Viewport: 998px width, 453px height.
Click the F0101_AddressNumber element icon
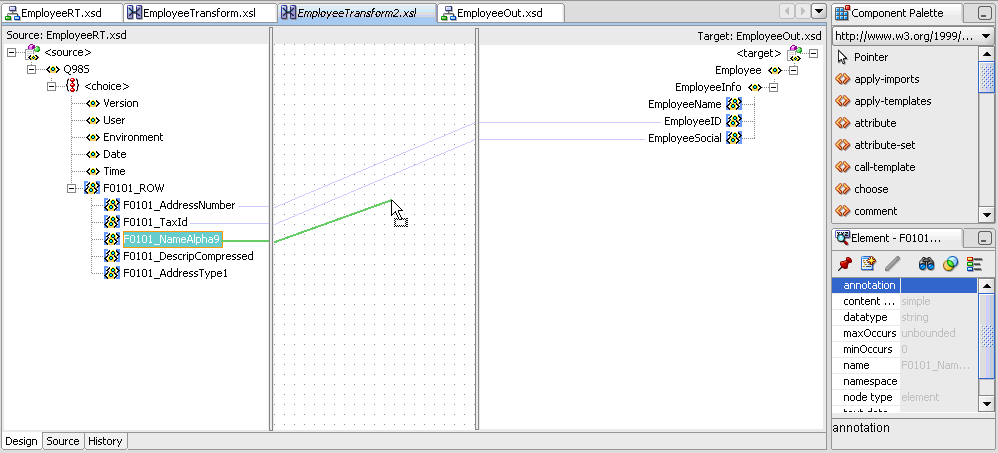[x=112, y=205]
